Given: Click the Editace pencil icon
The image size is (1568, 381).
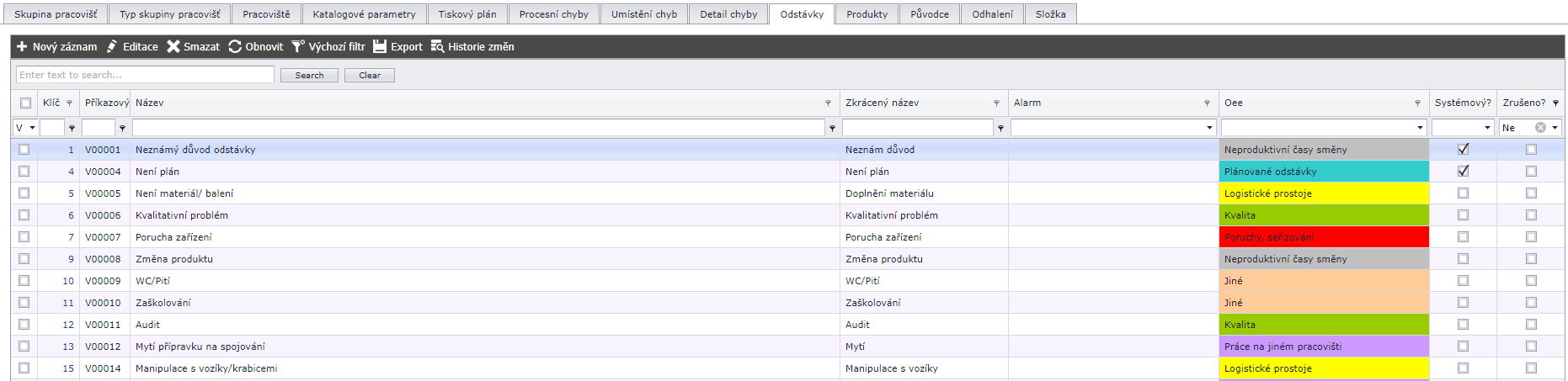Looking at the screenshot, I should click(x=112, y=47).
